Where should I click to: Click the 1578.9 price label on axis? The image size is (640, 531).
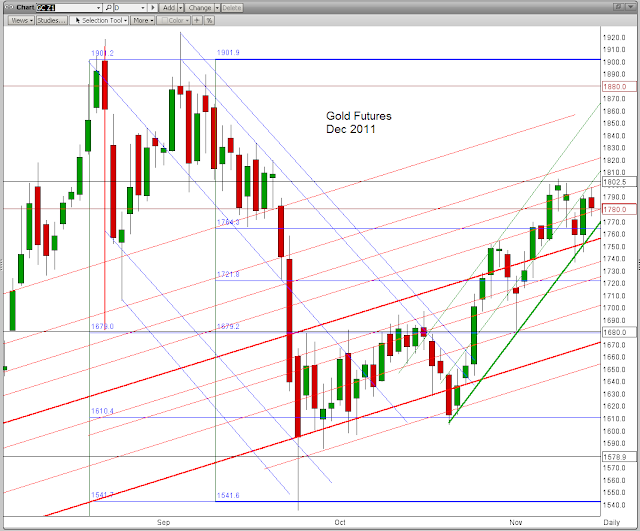[619, 457]
